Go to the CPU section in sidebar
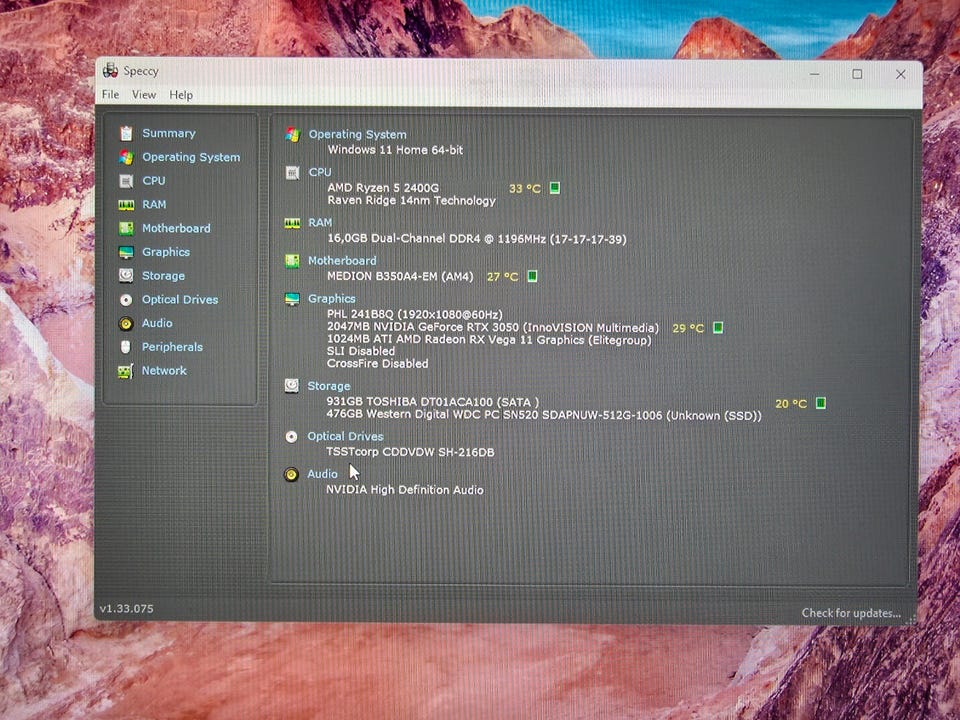 click(154, 181)
